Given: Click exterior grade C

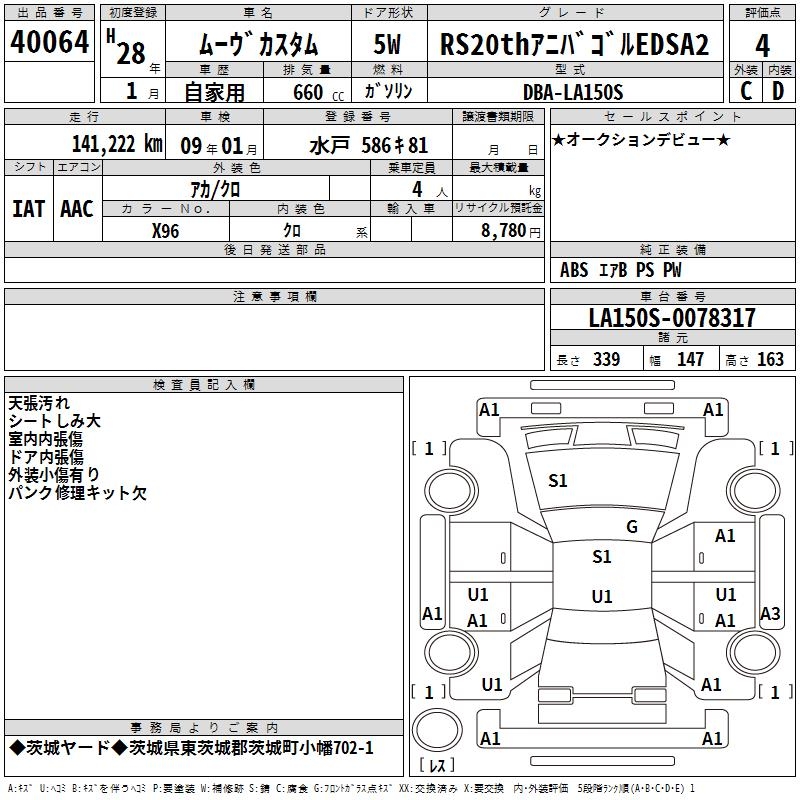Looking at the screenshot, I should [x=745, y=91].
